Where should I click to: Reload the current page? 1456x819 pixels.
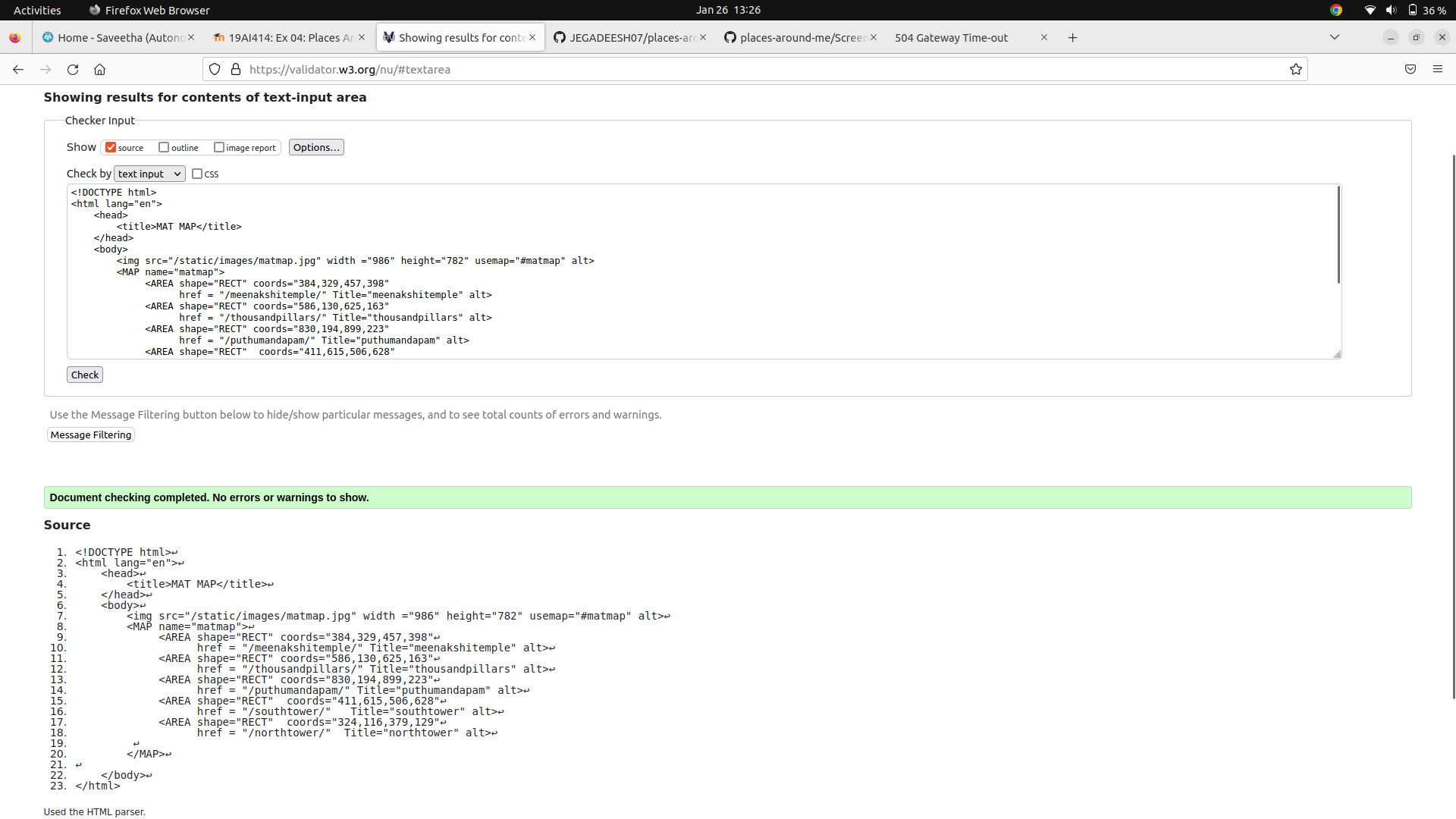tap(73, 69)
